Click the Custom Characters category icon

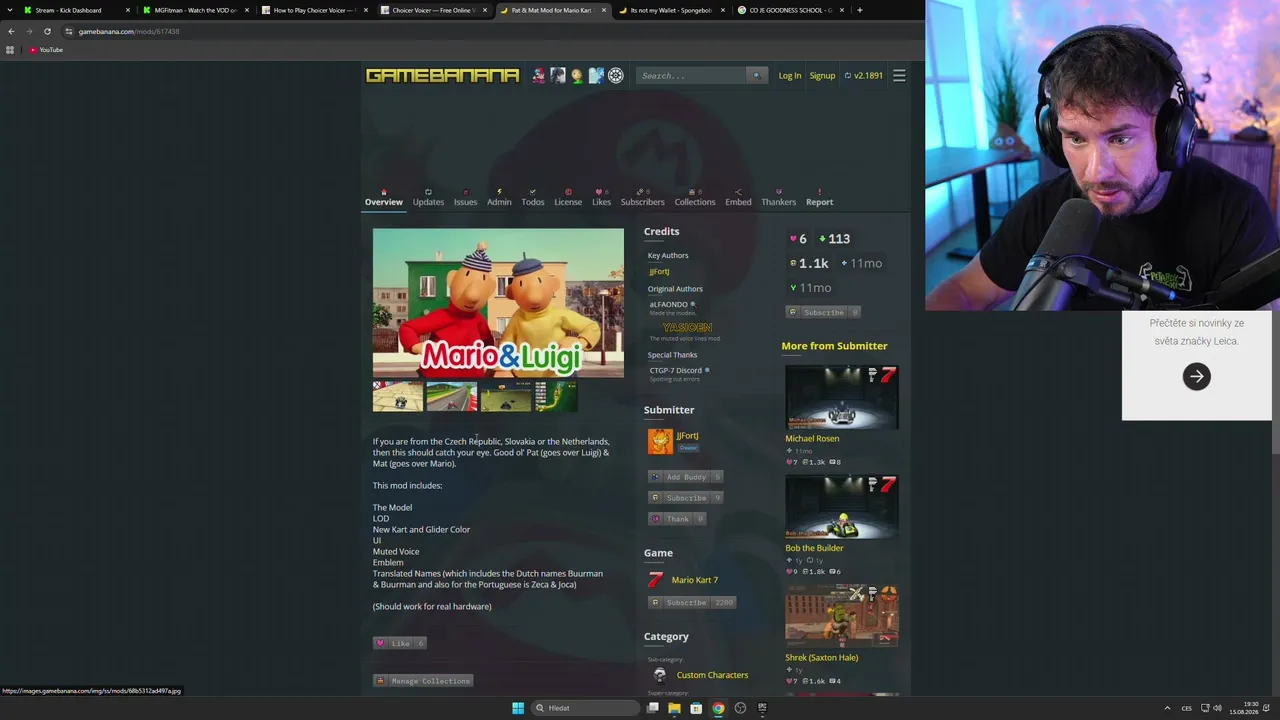pos(659,675)
